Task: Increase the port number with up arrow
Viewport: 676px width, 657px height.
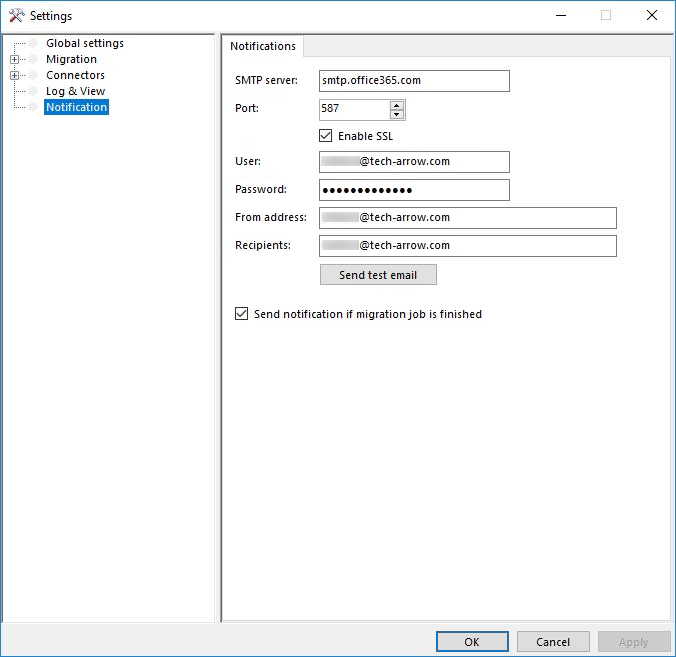Action: [x=397, y=105]
